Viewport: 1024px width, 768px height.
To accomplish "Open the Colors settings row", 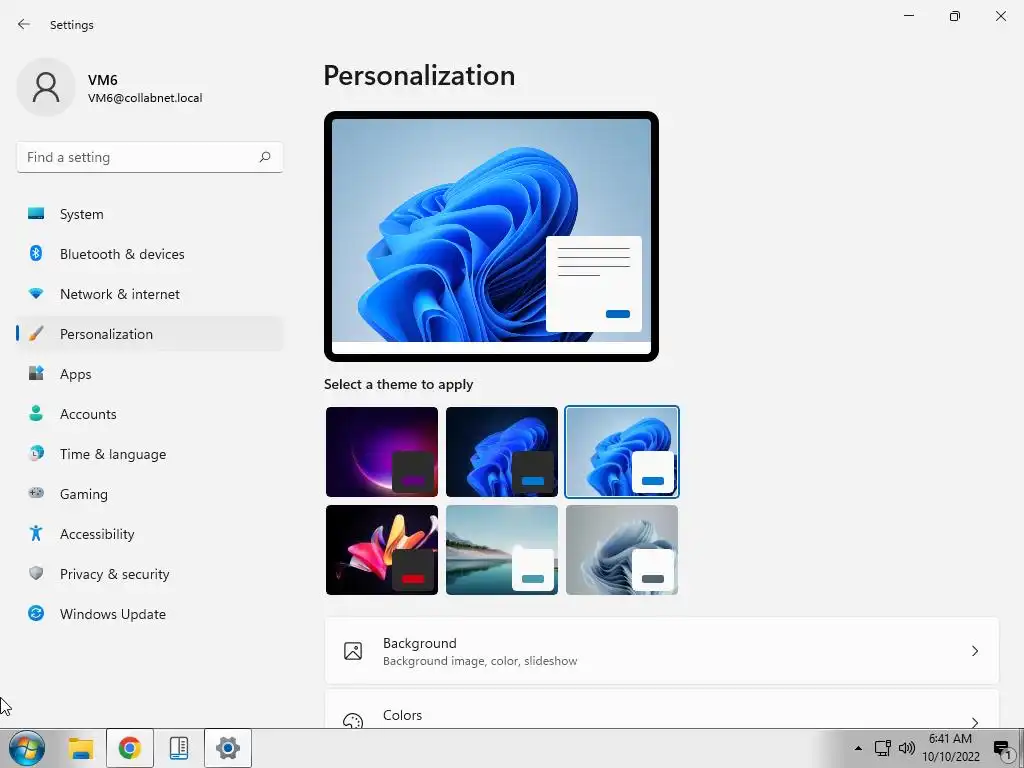I will pos(662,709).
